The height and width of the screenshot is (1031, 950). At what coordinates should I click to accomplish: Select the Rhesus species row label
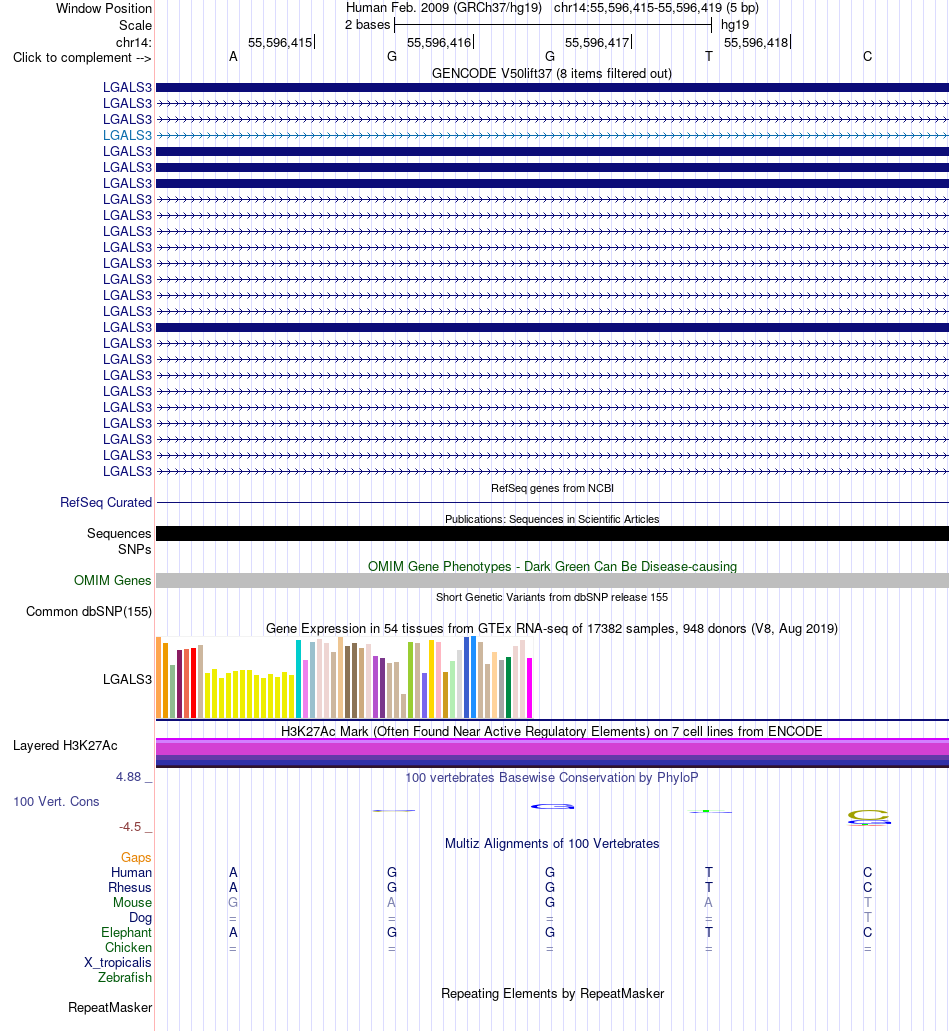coord(130,888)
